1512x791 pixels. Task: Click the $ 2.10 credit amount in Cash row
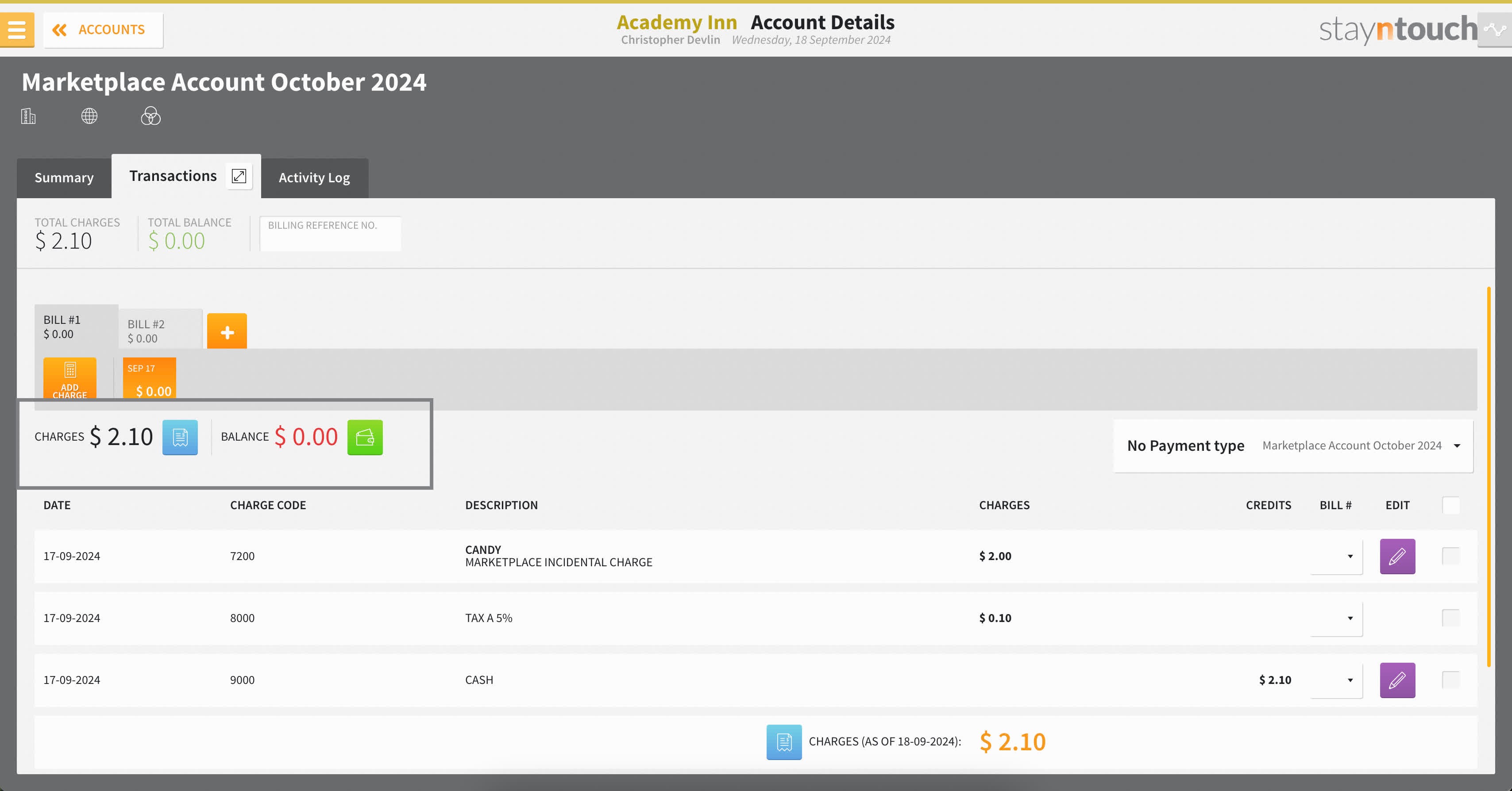pos(1275,680)
